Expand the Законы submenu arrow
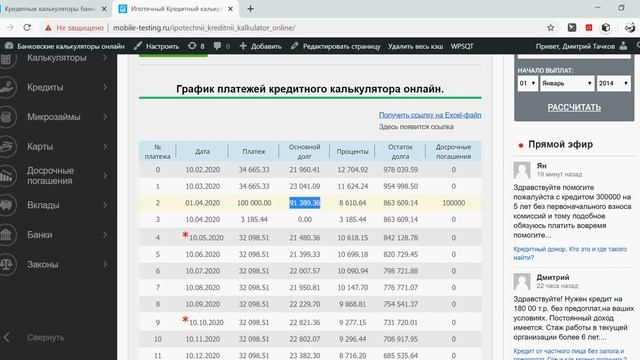 tap(105, 264)
